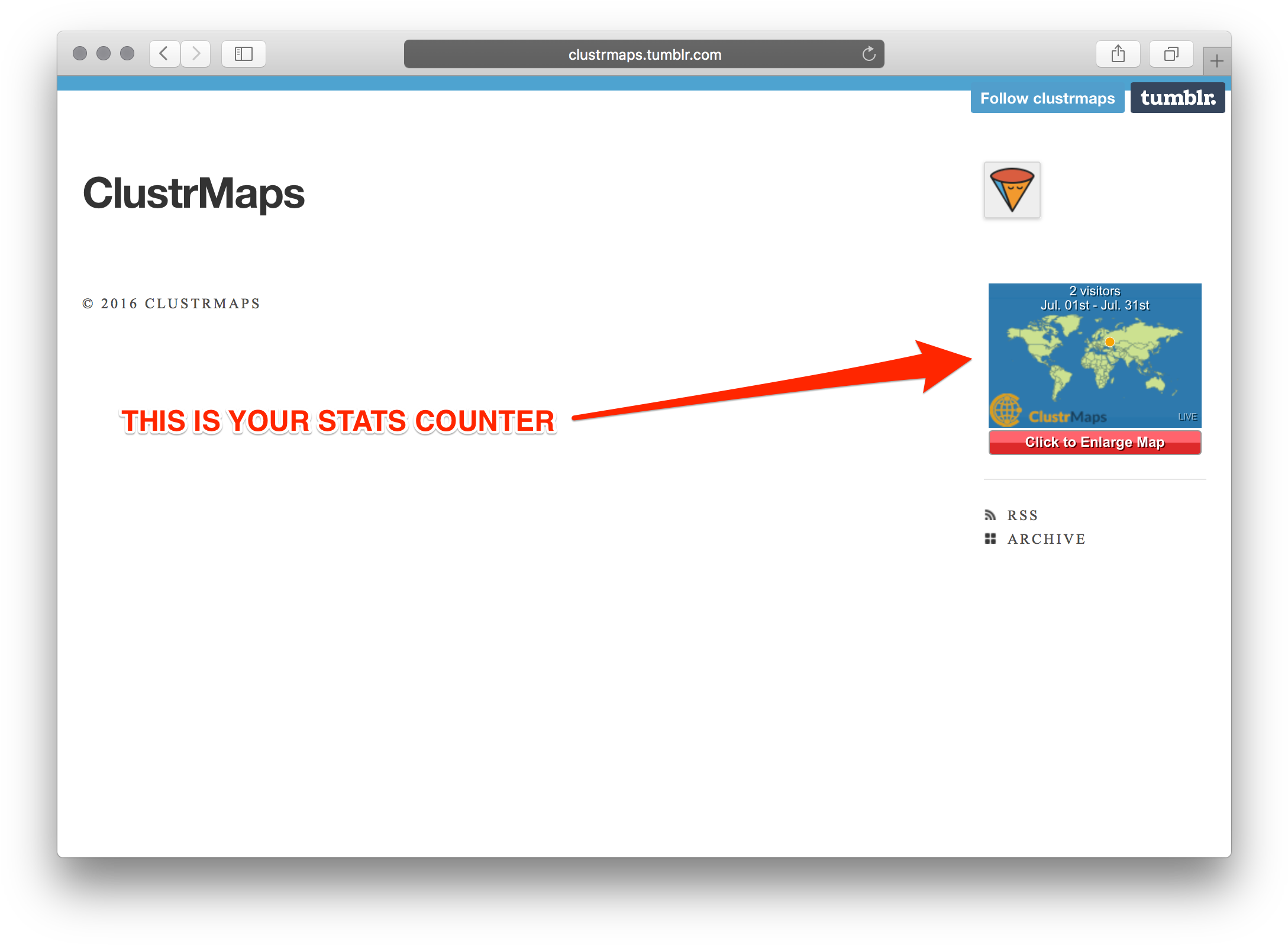Click the orange visitor dot on map

[1110, 342]
